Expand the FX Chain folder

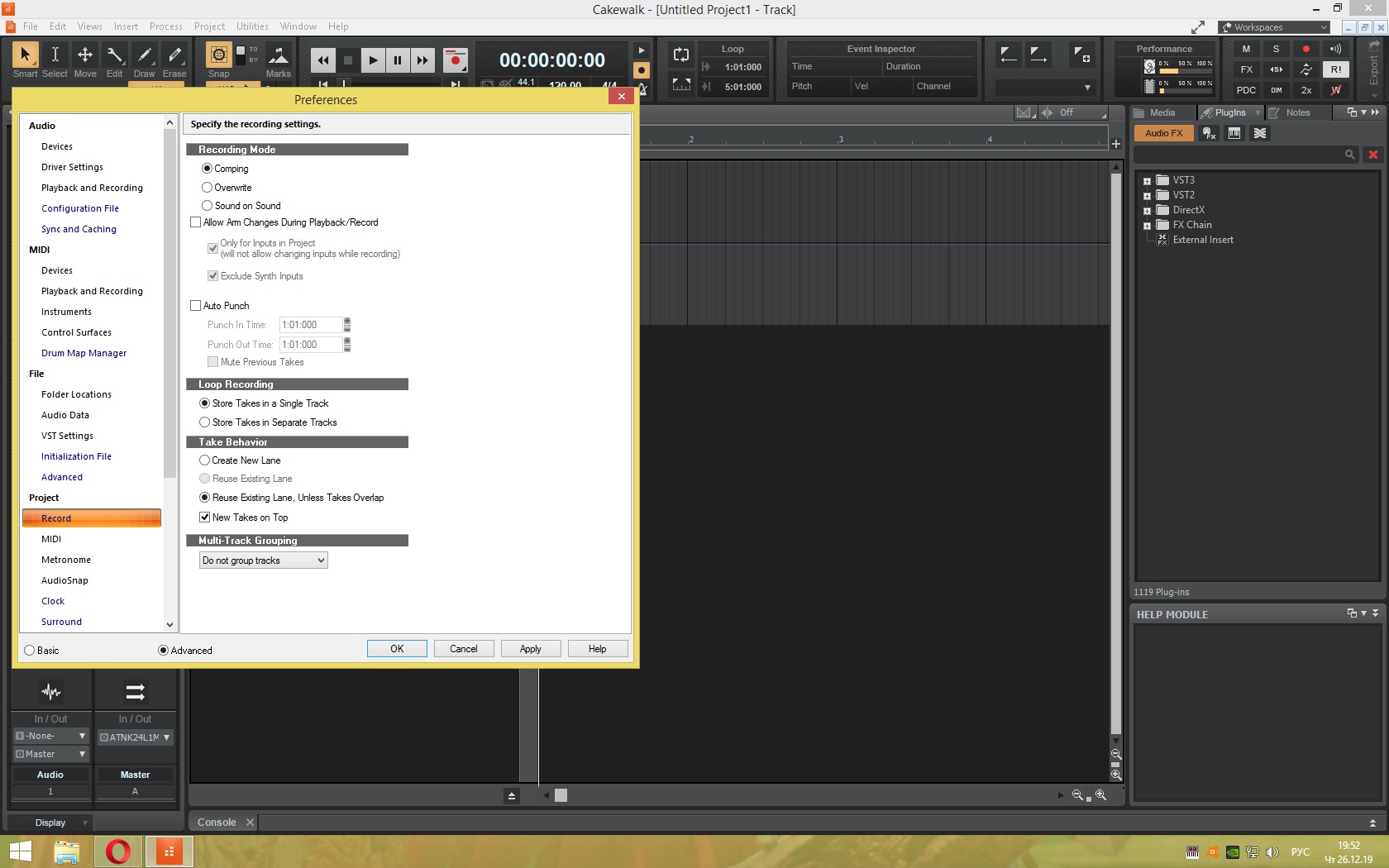1147,226
